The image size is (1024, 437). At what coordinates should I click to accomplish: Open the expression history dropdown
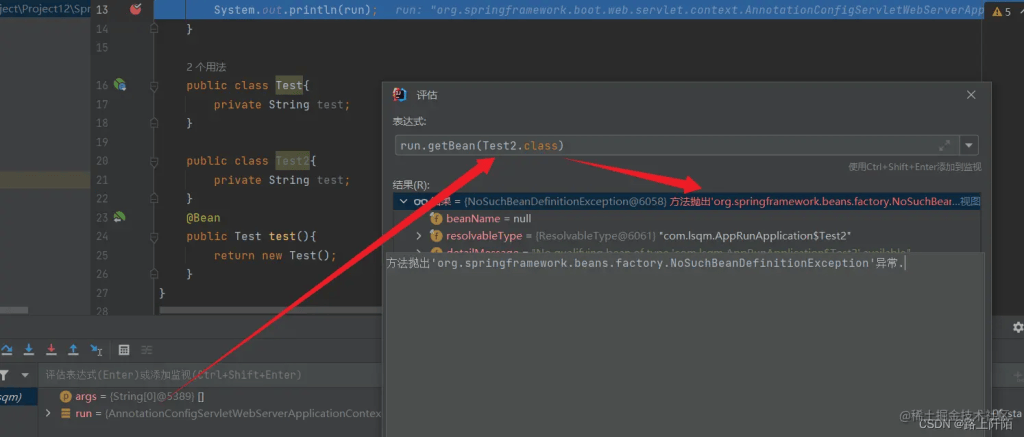point(969,146)
